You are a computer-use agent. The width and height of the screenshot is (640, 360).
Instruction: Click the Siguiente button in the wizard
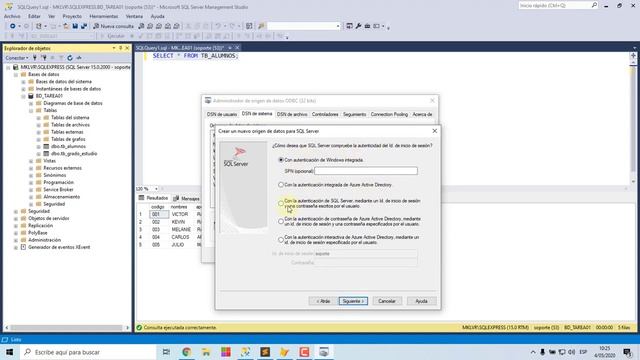353,301
